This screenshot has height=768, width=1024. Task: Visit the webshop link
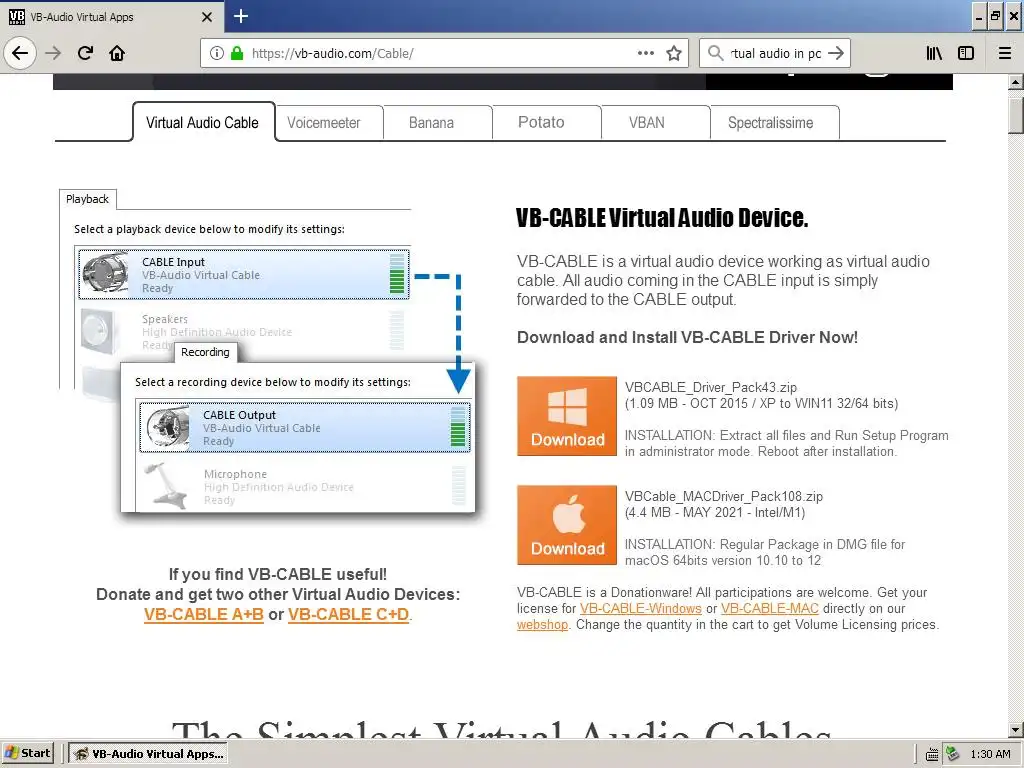(x=542, y=625)
